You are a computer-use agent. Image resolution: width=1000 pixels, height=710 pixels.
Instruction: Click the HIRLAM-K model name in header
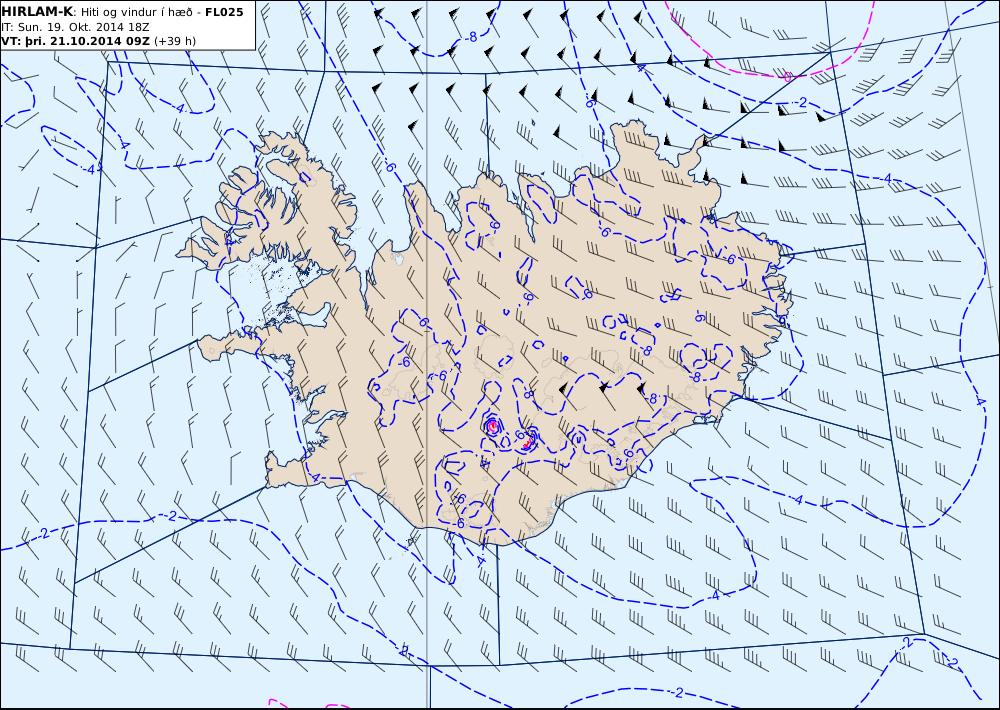[37, 11]
